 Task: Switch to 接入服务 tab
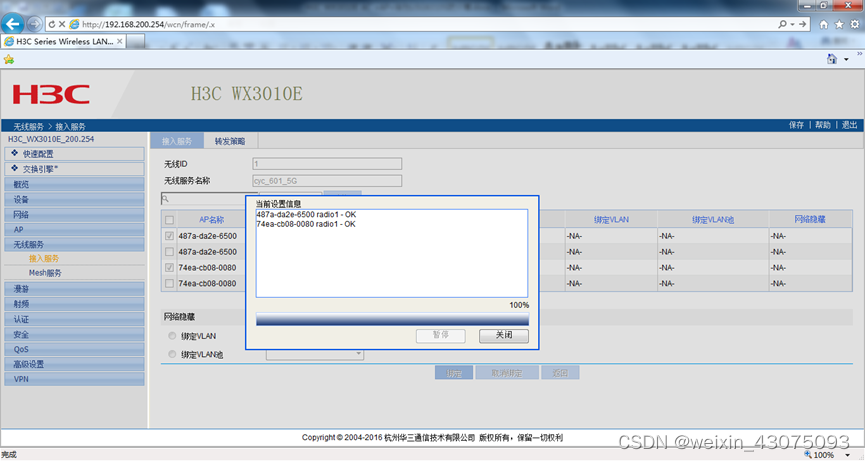[177, 141]
